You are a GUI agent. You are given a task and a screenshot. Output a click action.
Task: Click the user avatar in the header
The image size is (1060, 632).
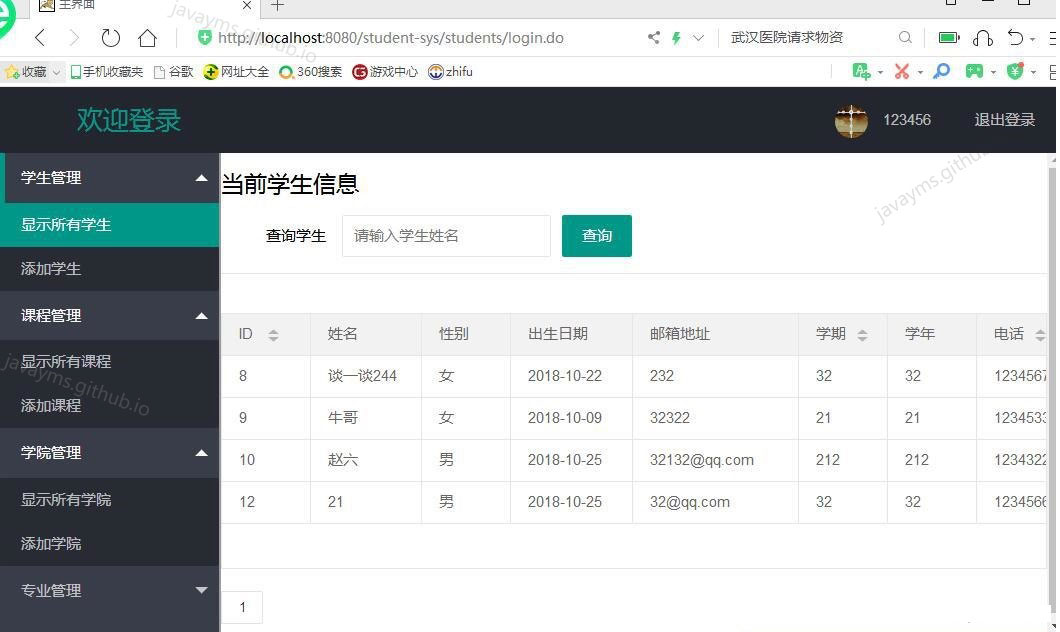(850, 120)
